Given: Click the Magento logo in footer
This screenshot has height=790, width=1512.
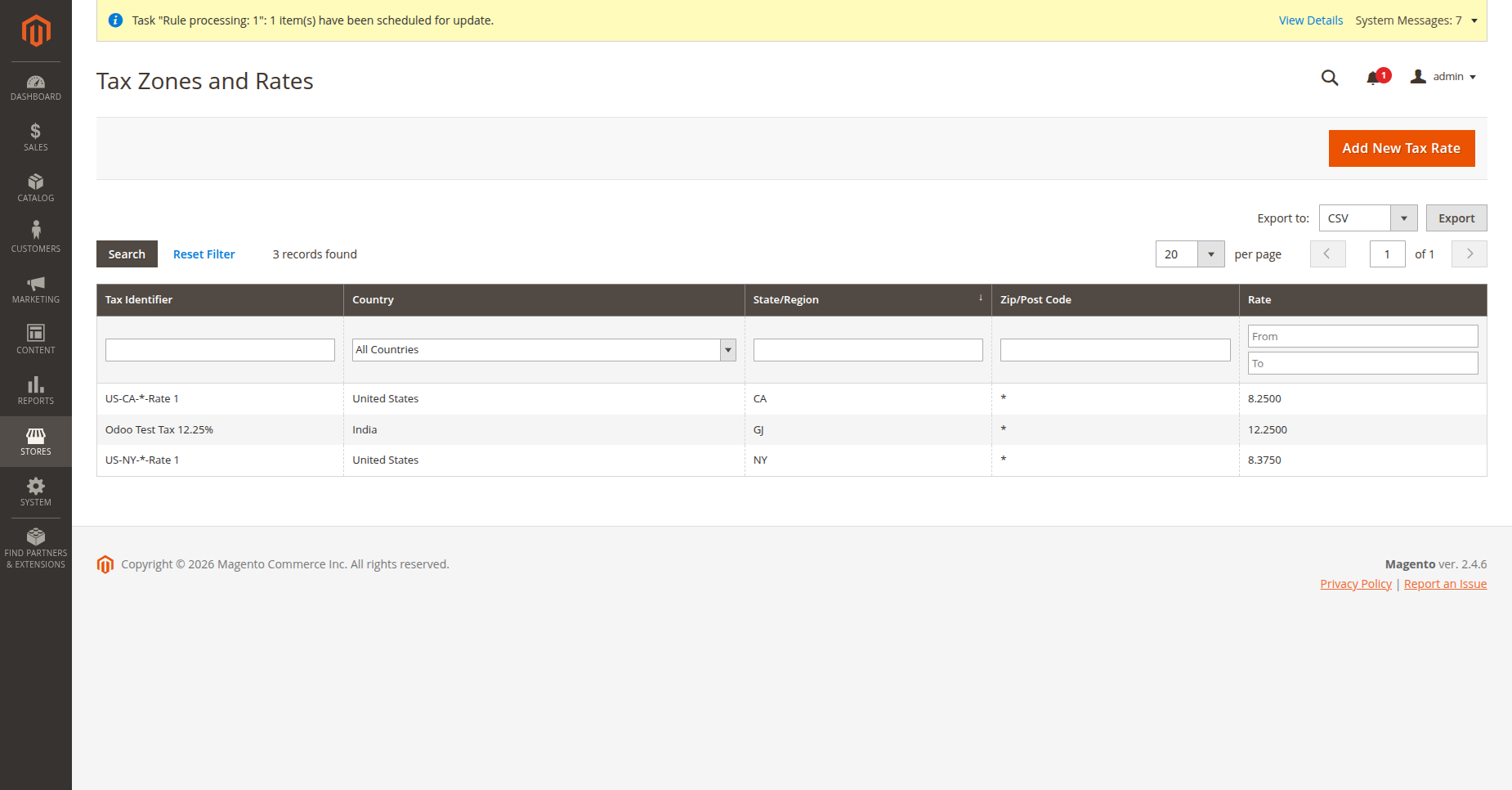Looking at the screenshot, I should click(x=105, y=564).
